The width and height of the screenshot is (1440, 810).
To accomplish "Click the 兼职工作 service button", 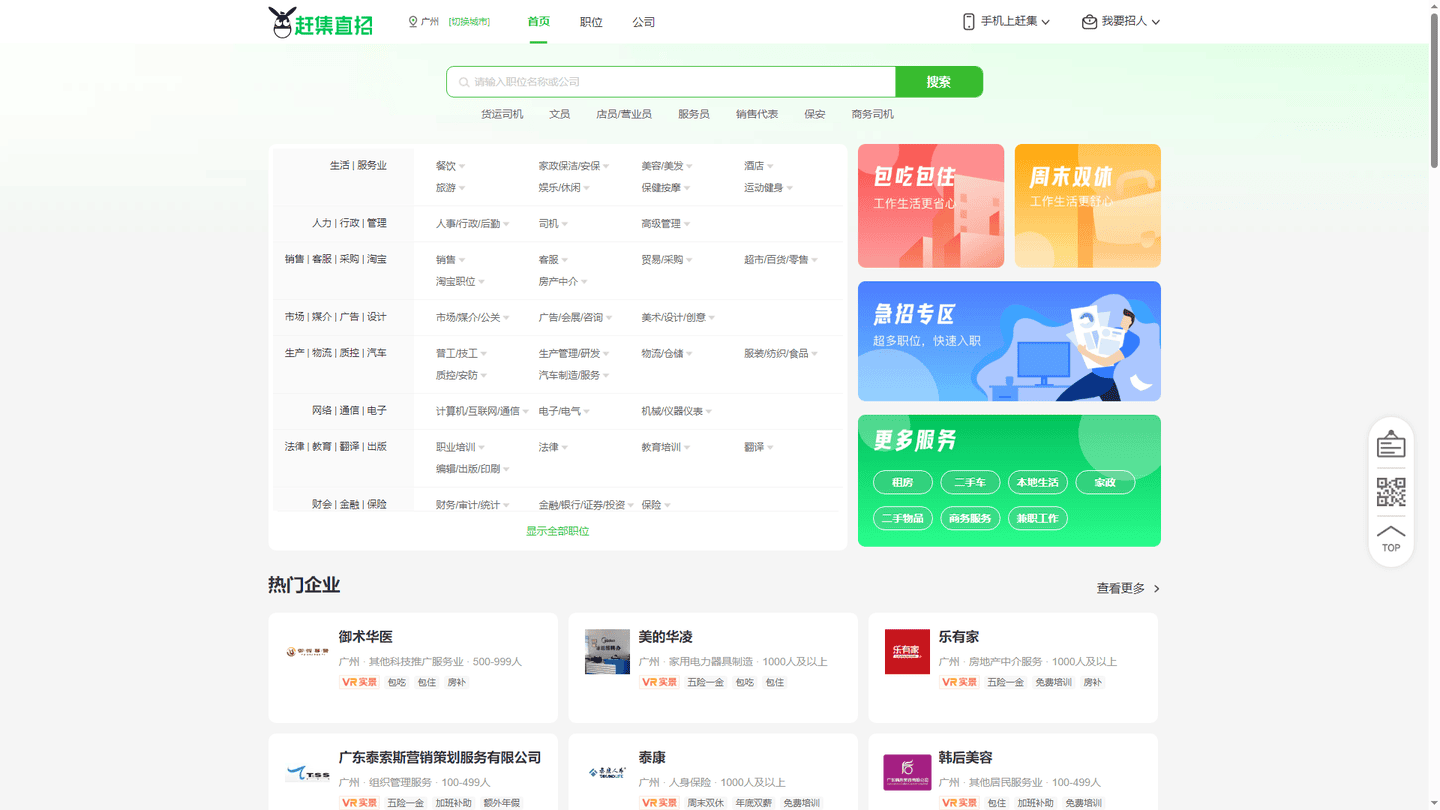I will click(x=1038, y=519).
